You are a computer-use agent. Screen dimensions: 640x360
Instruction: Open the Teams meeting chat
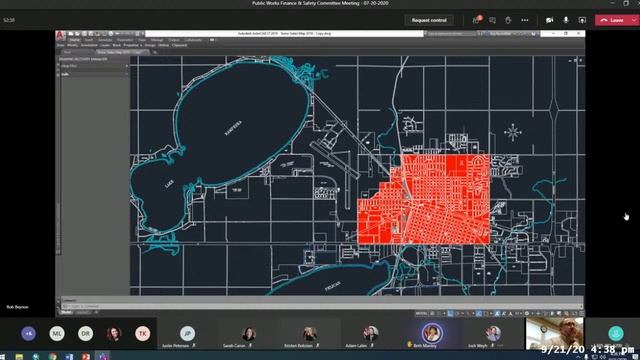pyautogui.click(x=493, y=20)
